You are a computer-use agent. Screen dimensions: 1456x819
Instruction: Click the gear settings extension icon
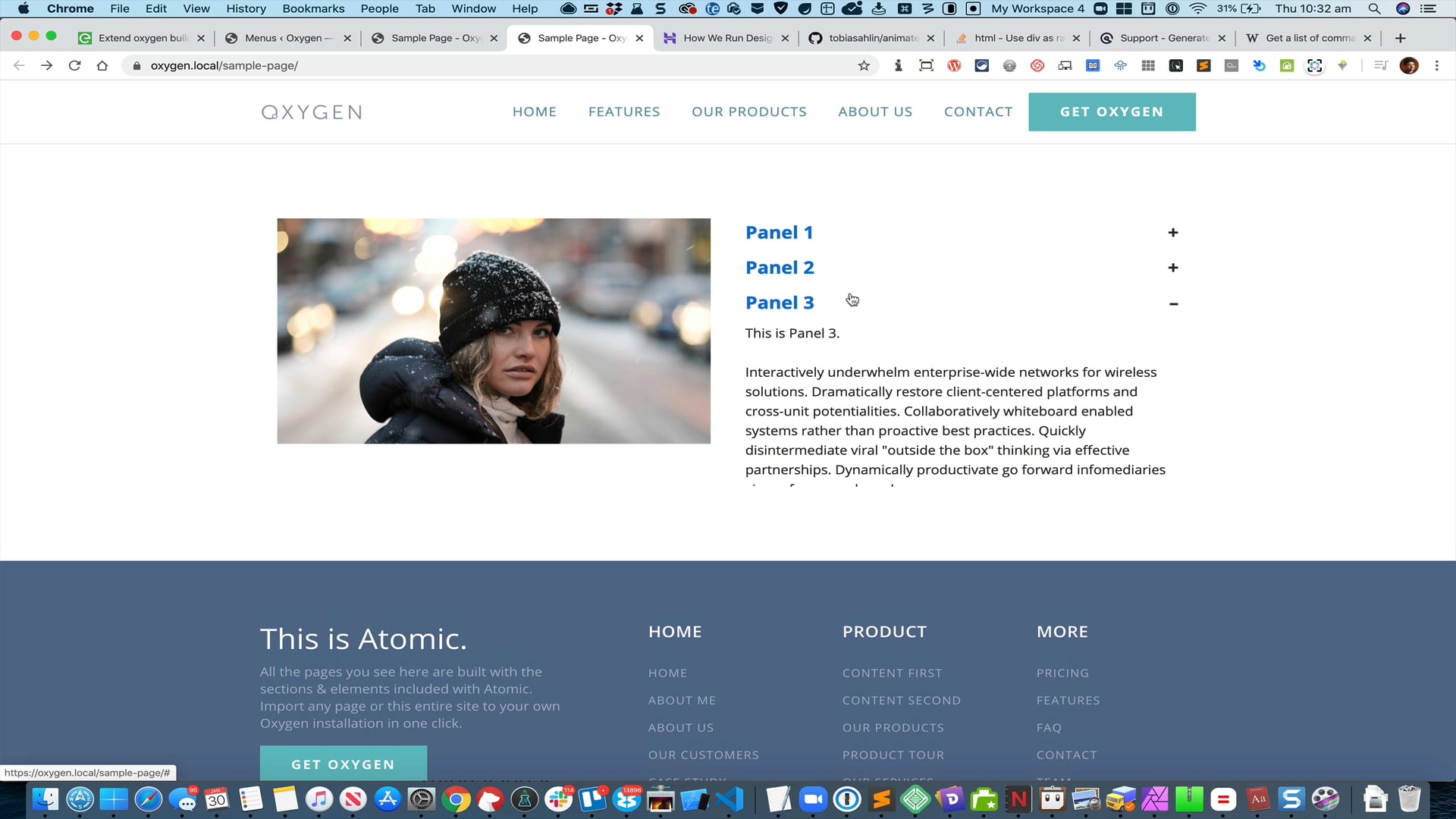(x=1009, y=66)
